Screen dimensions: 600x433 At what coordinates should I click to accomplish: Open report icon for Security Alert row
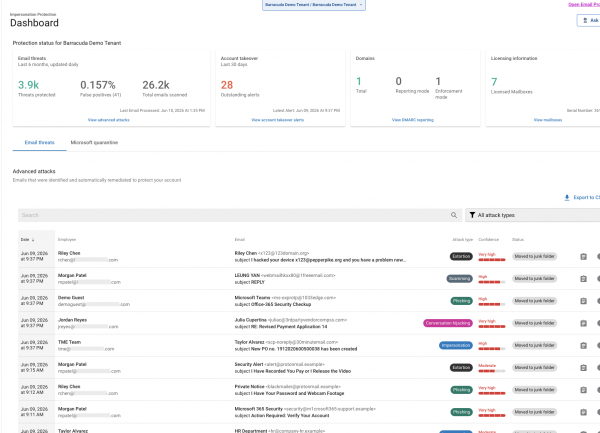point(583,368)
